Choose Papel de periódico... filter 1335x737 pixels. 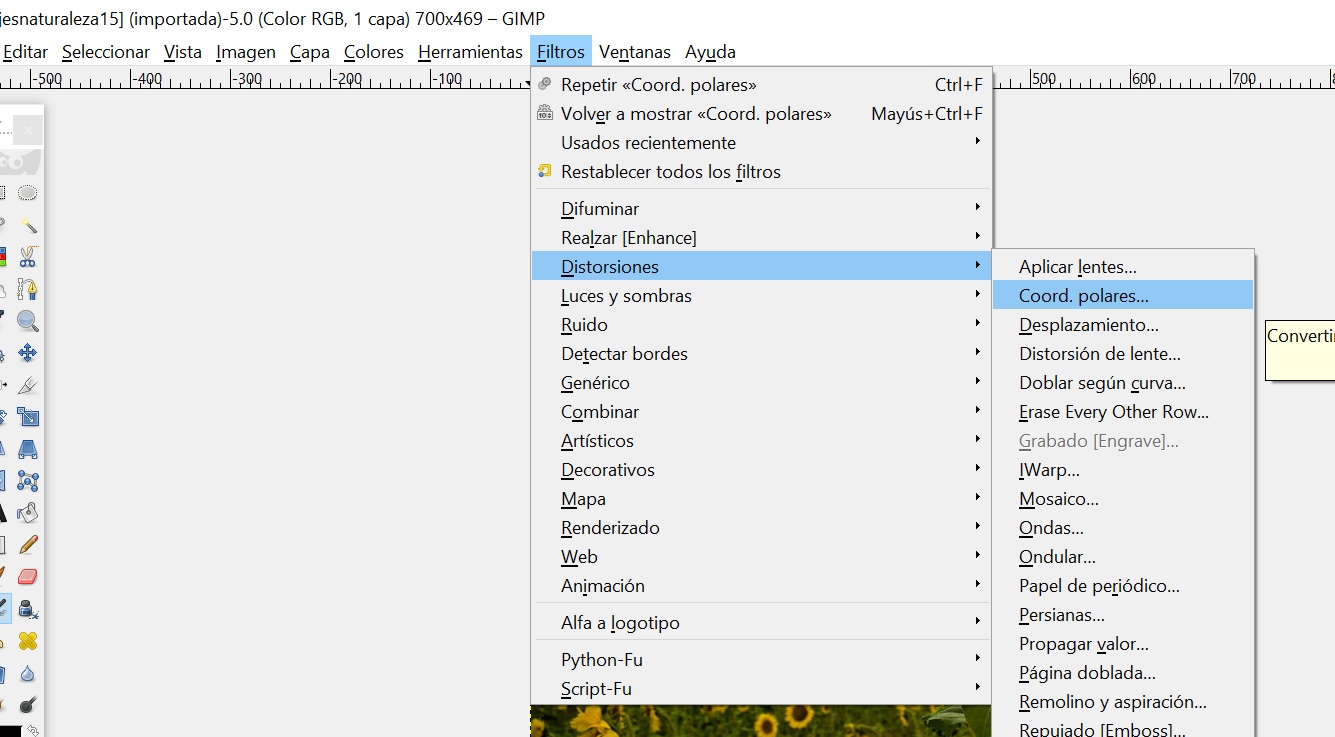(x=1123, y=585)
